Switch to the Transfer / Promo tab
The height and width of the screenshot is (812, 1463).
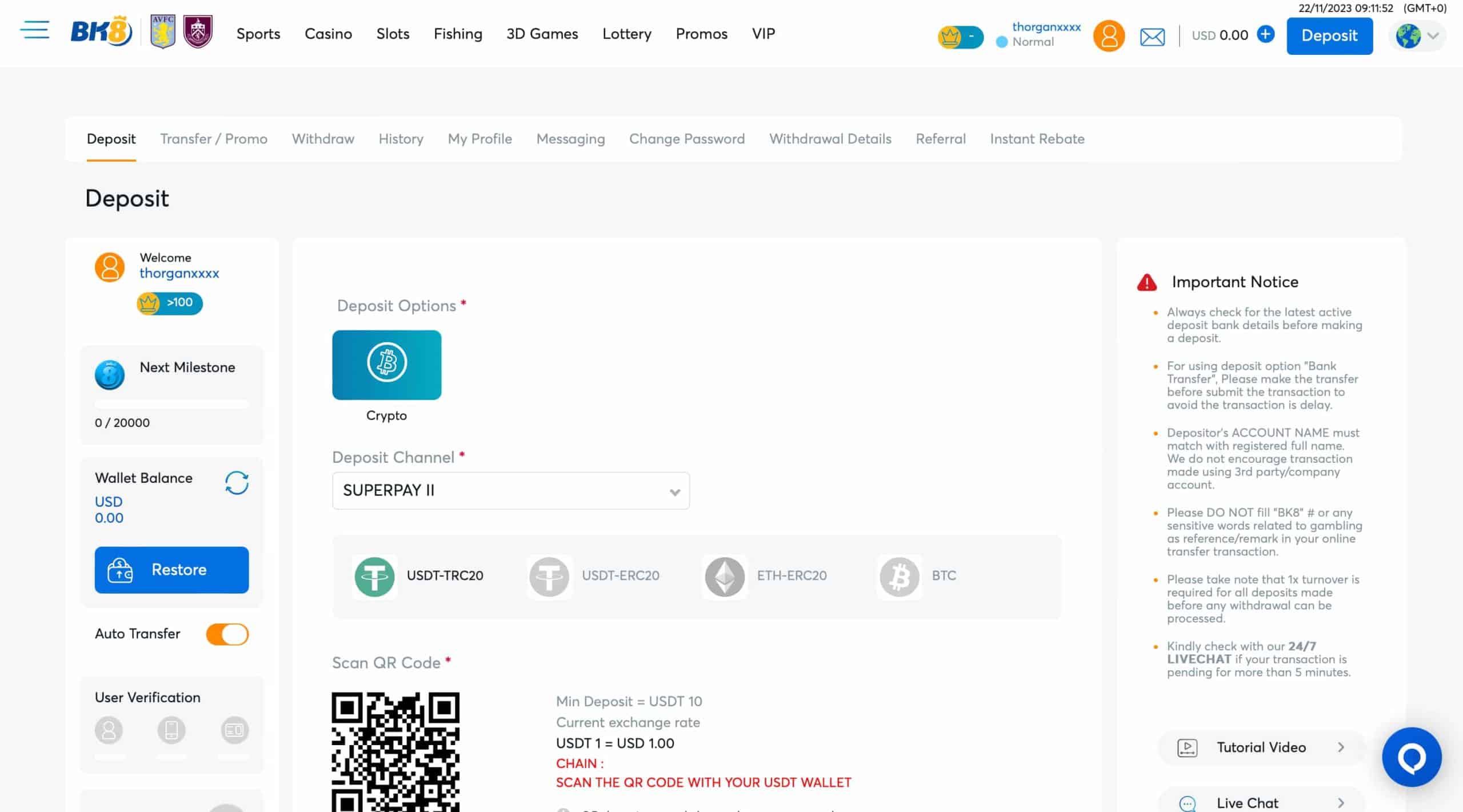[x=214, y=139]
